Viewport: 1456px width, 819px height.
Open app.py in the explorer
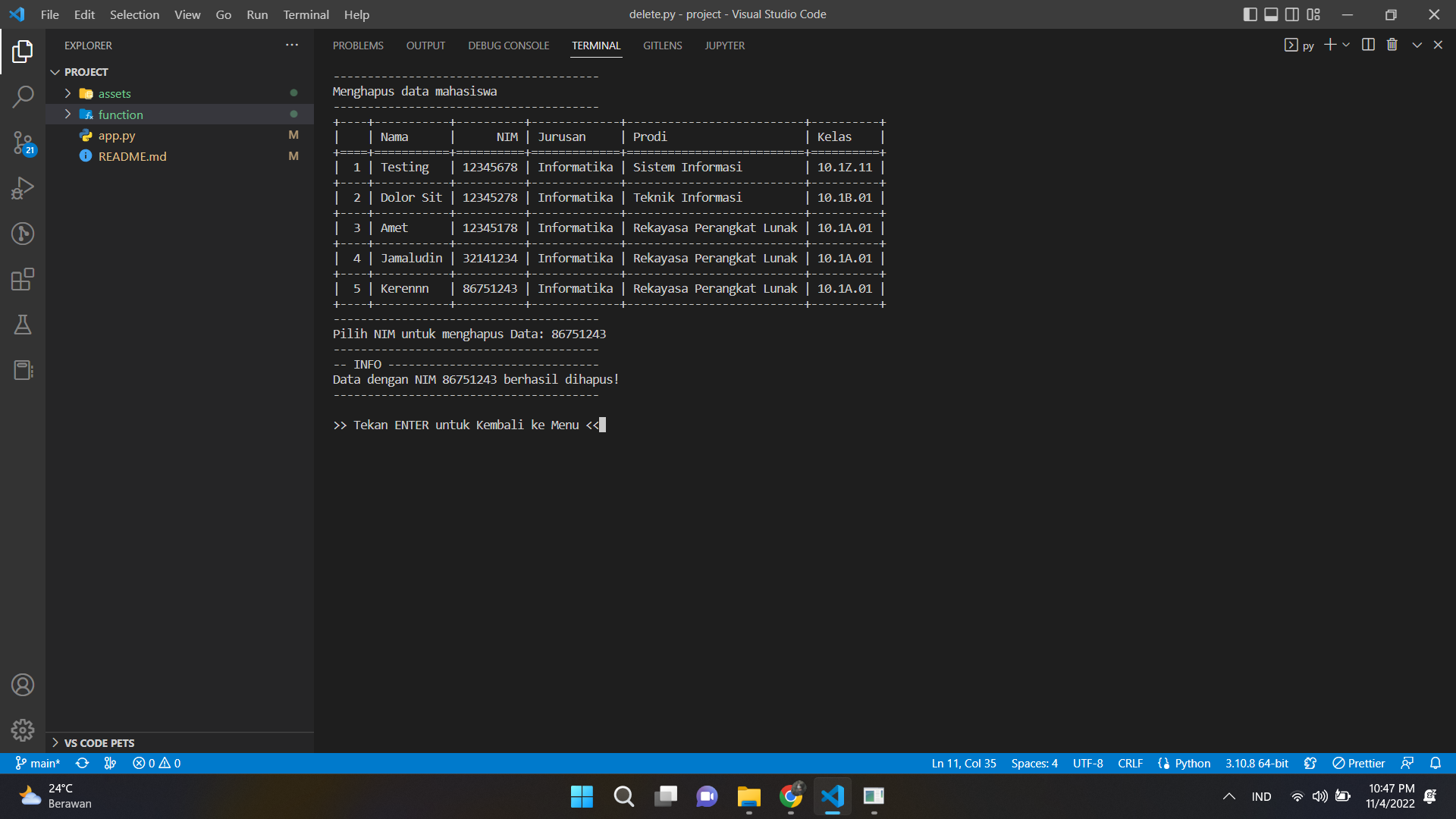tap(116, 136)
